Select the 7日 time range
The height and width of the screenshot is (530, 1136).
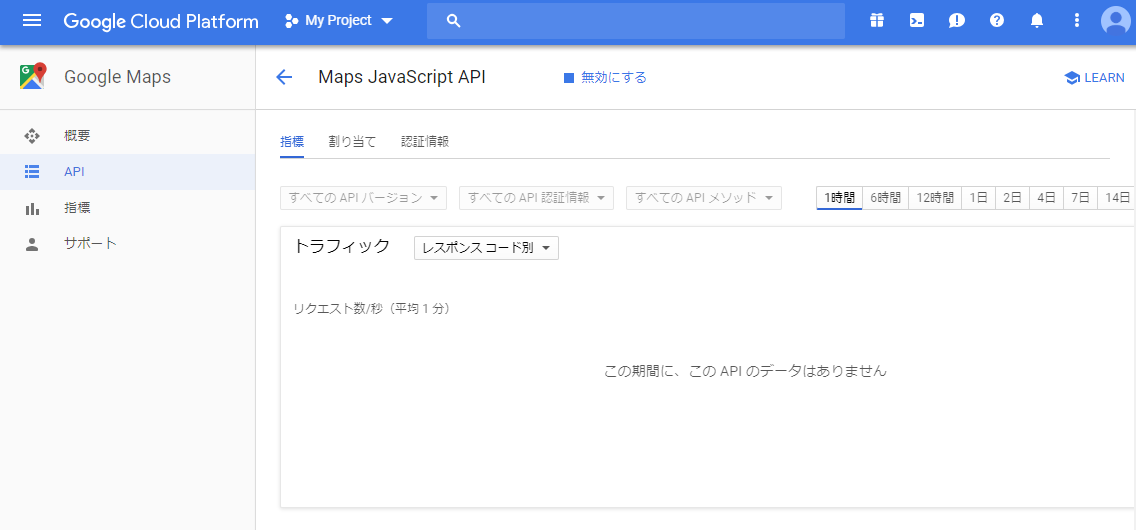(1080, 198)
